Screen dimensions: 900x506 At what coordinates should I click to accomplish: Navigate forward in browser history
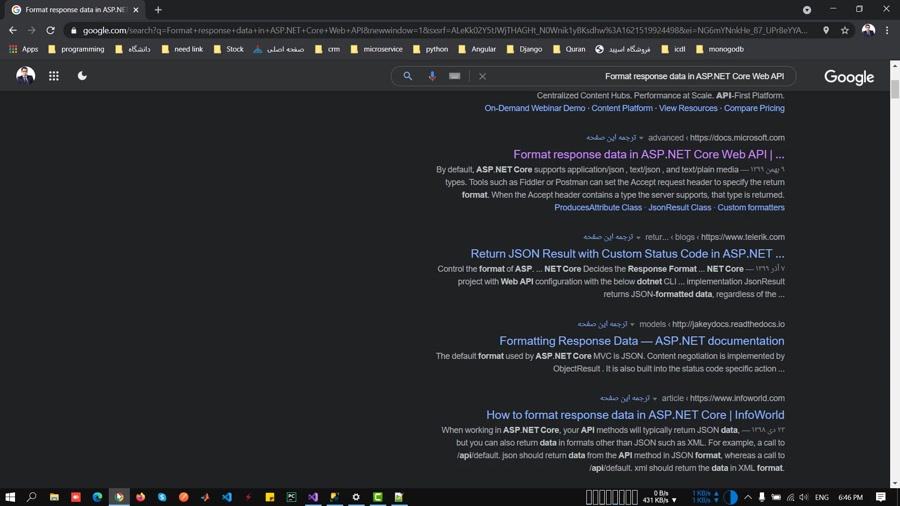(32, 30)
